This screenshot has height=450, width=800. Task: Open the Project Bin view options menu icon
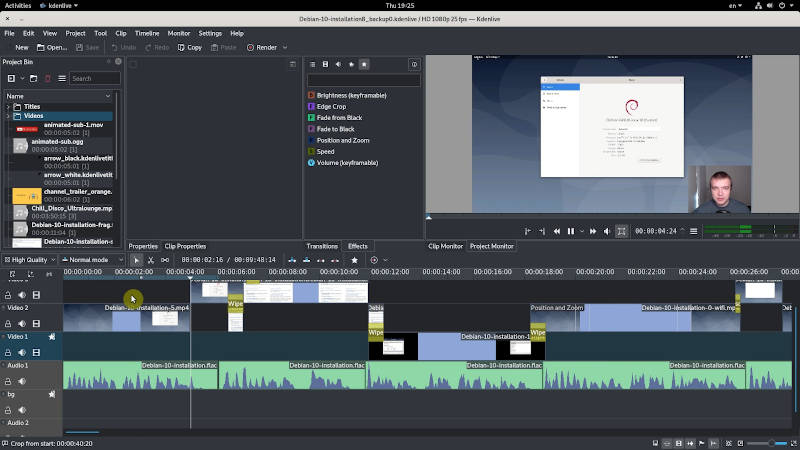point(62,79)
